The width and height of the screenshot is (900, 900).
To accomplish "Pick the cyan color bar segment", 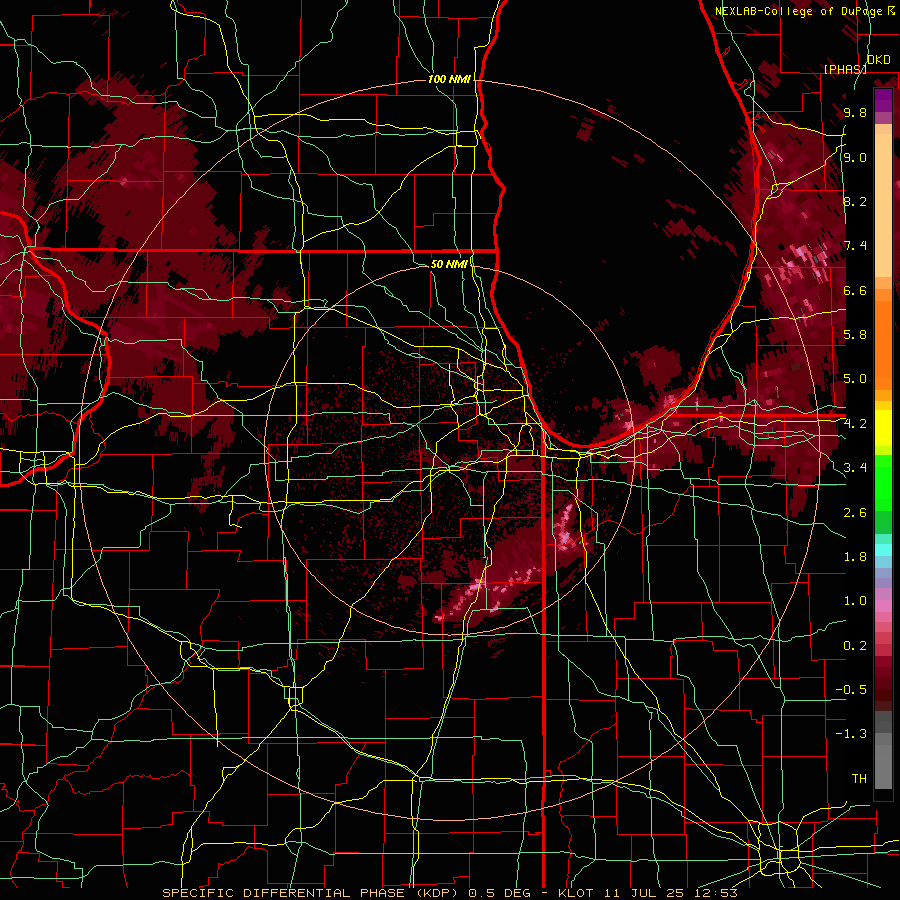I will coord(883,550).
